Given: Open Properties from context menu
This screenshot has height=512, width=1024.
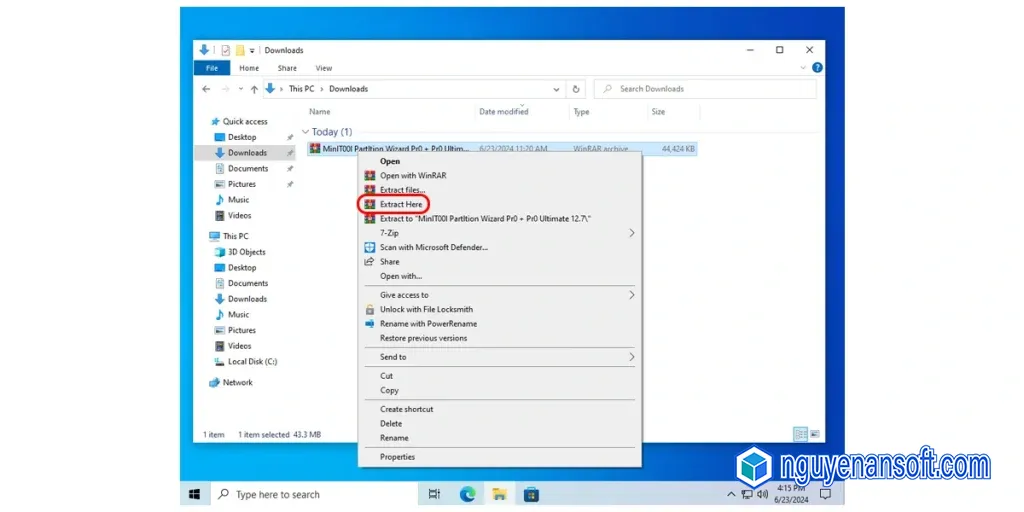Looking at the screenshot, I should tap(397, 457).
